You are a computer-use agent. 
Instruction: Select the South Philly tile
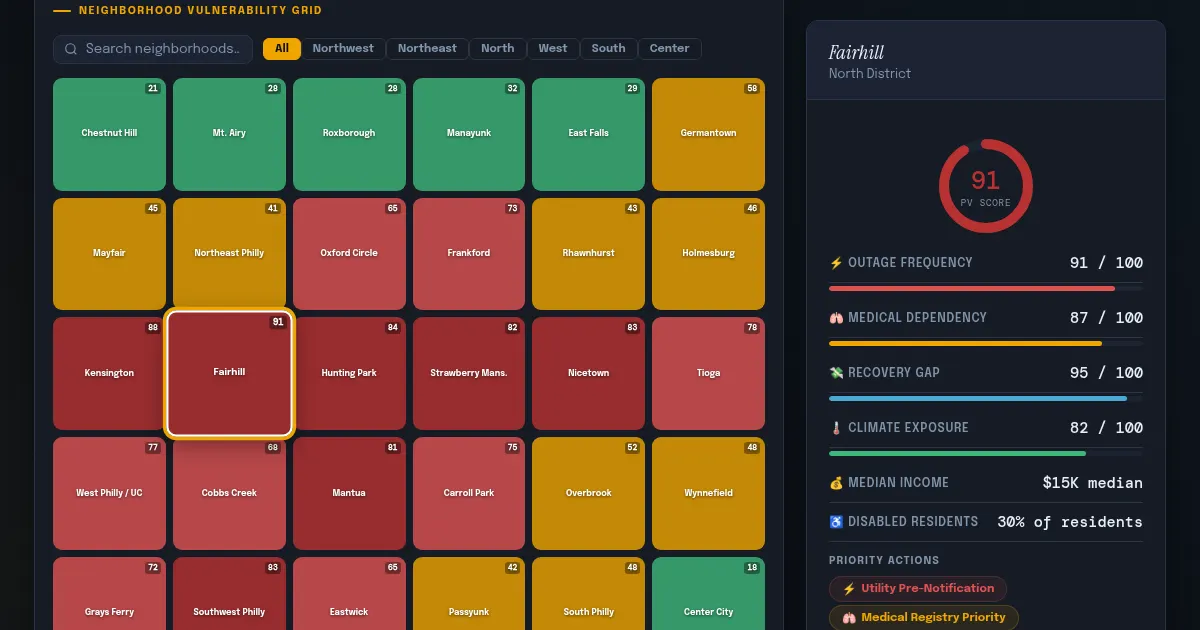point(588,594)
